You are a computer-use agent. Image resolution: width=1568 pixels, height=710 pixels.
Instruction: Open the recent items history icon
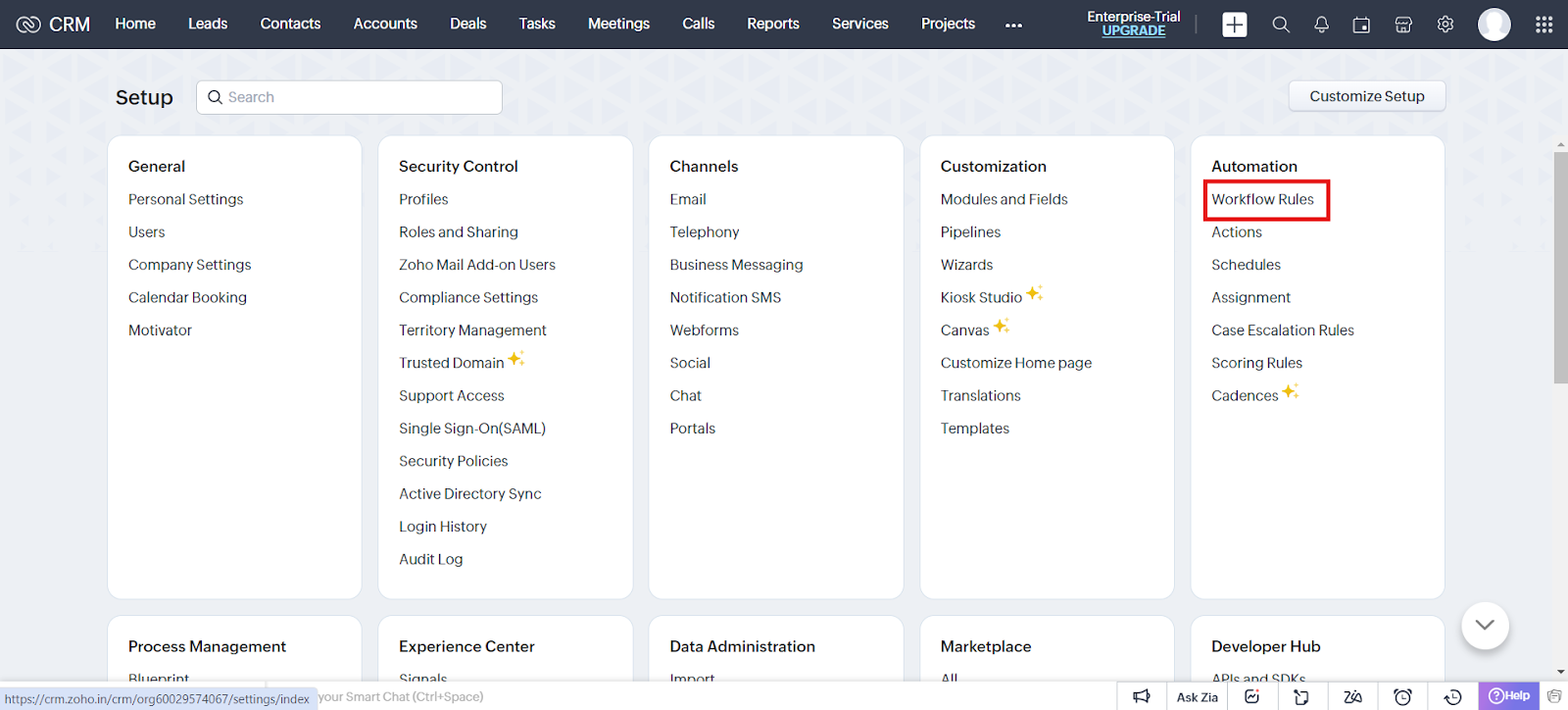pyautogui.click(x=1453, y=696)
